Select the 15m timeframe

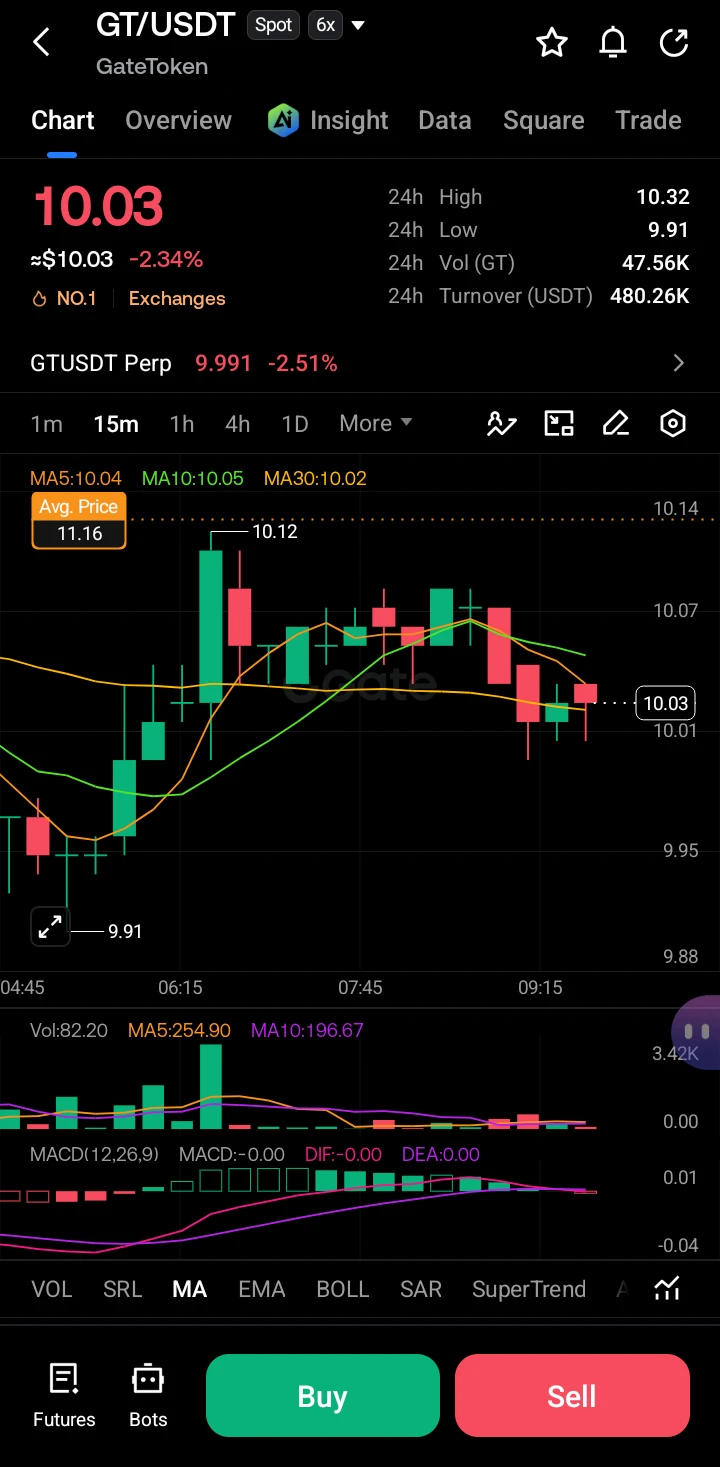click(116, 423)
